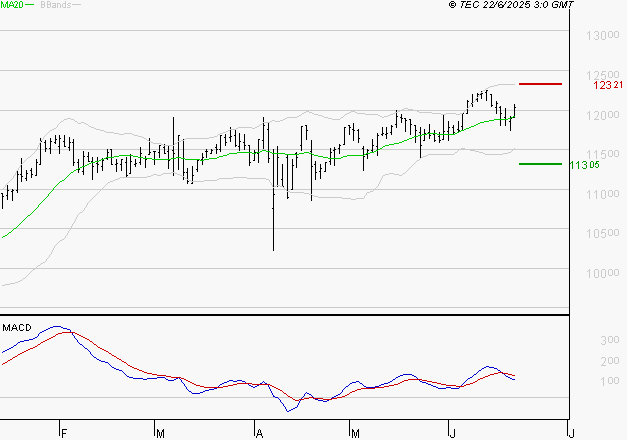Screen dimensions: 627x440
Task: Select the 11305 support price label
Action: click(x=585, y=164)
